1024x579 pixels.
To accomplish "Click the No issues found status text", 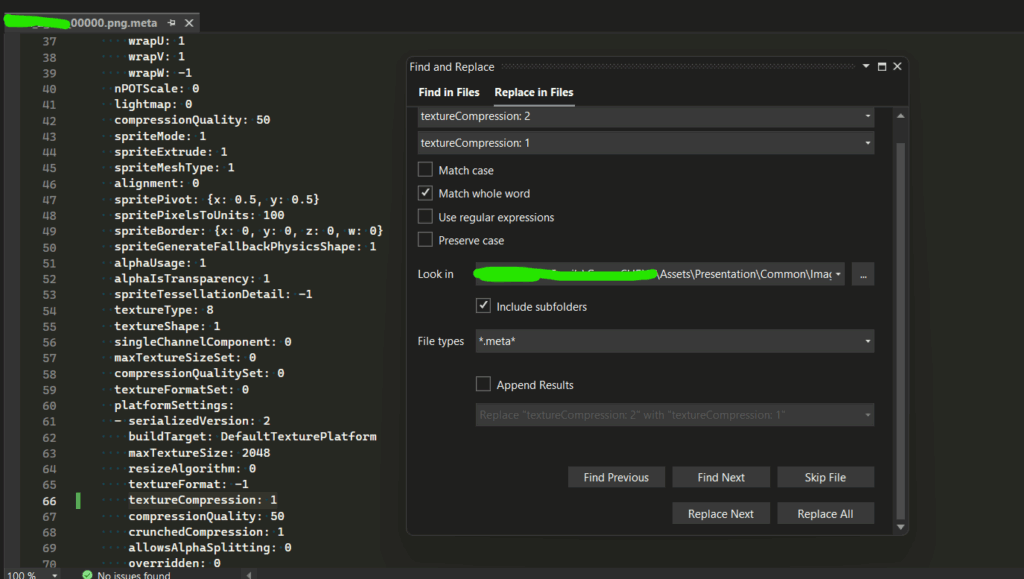I will (134, 575).
